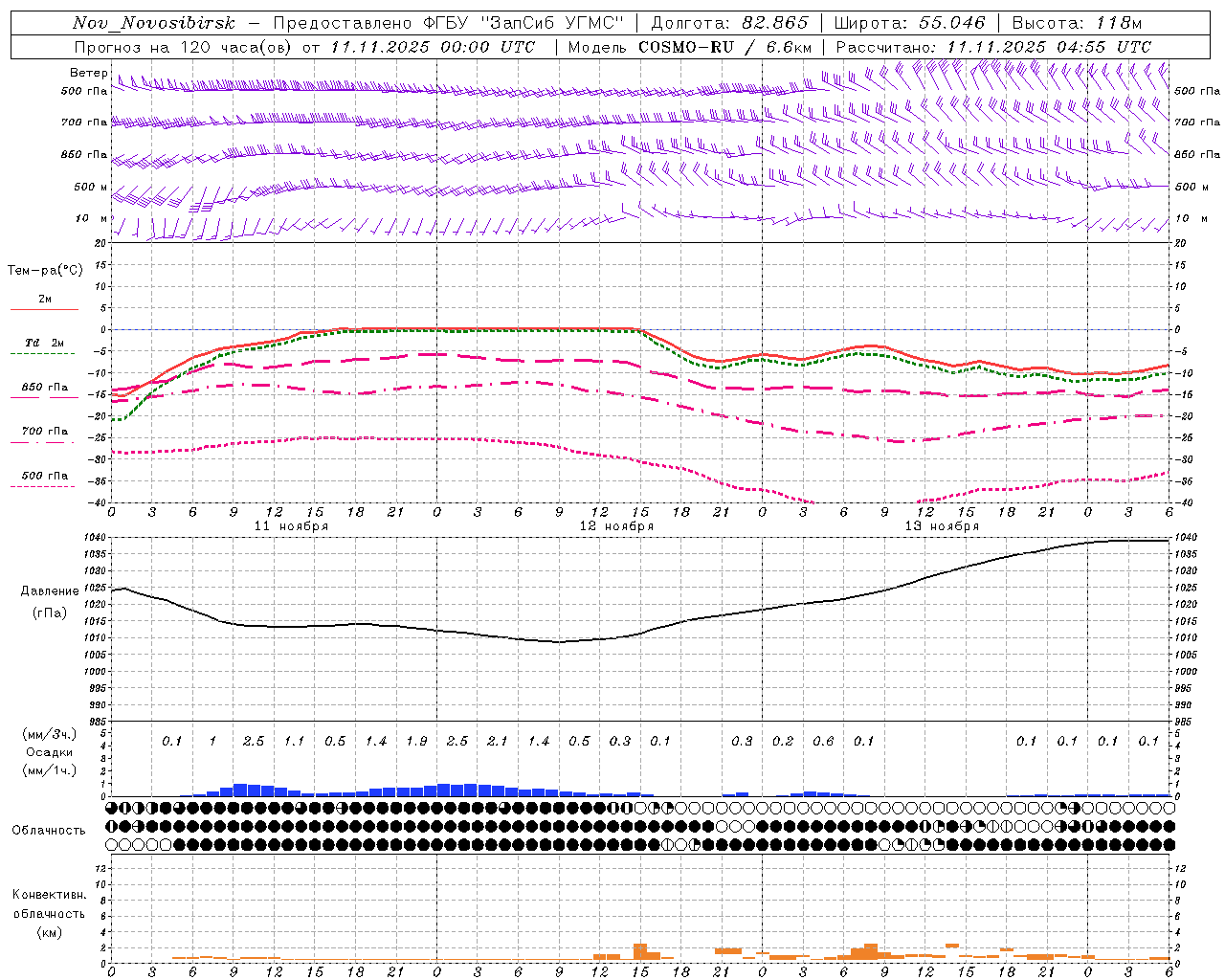This screenshot has width=1225, height=980.
Task: Click the Td 2м legend entry
Action: [x=44, y=343]
